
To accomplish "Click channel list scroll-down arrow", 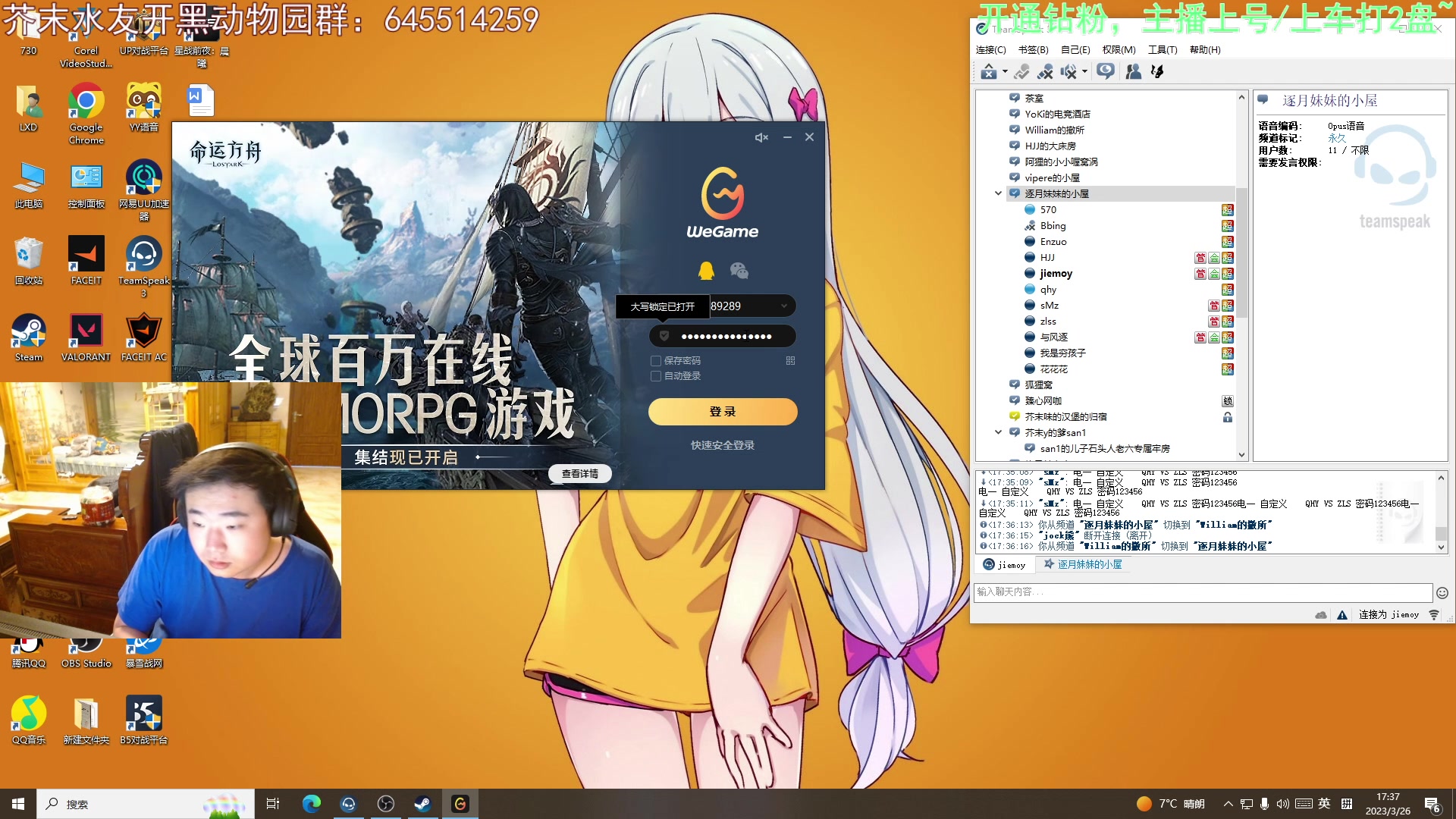I will coord(1241,455).
